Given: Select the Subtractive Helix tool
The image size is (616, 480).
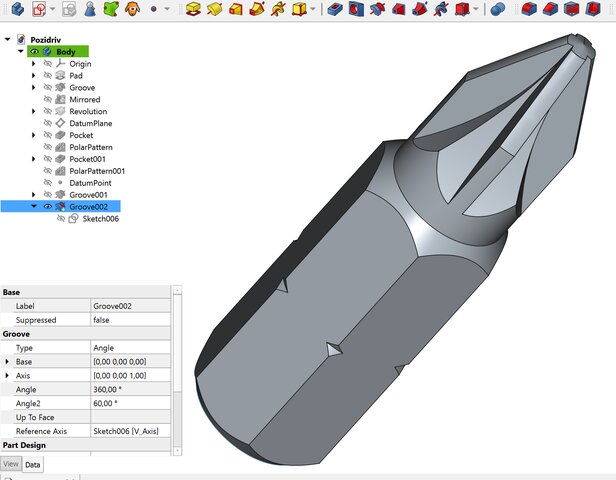Looking at the screenshot, I should click(x=441, y=9).
